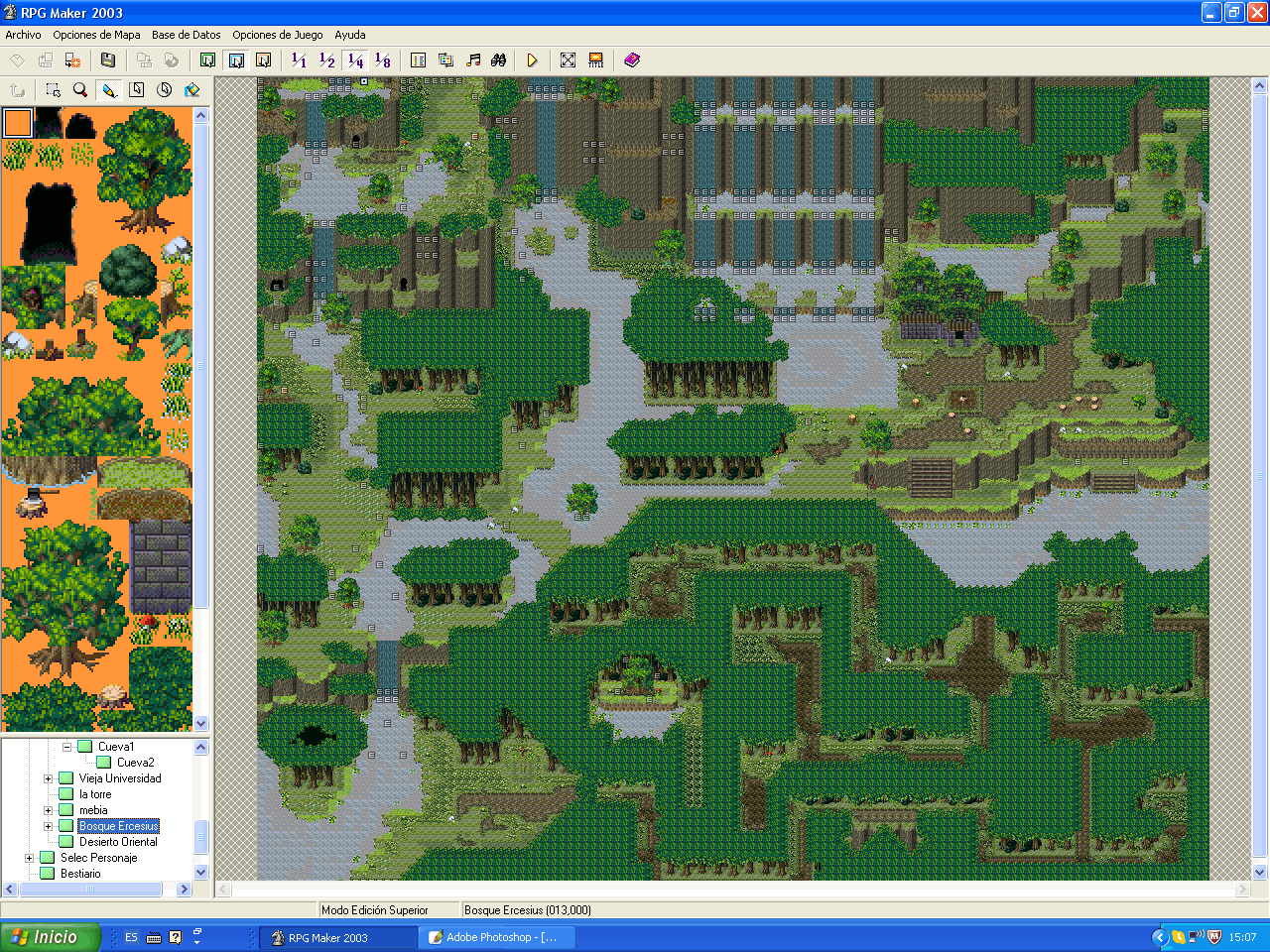This screenshot has height=952, width=1270.
Task: Select the blank orange tile in palette
Action: [18, 123]
